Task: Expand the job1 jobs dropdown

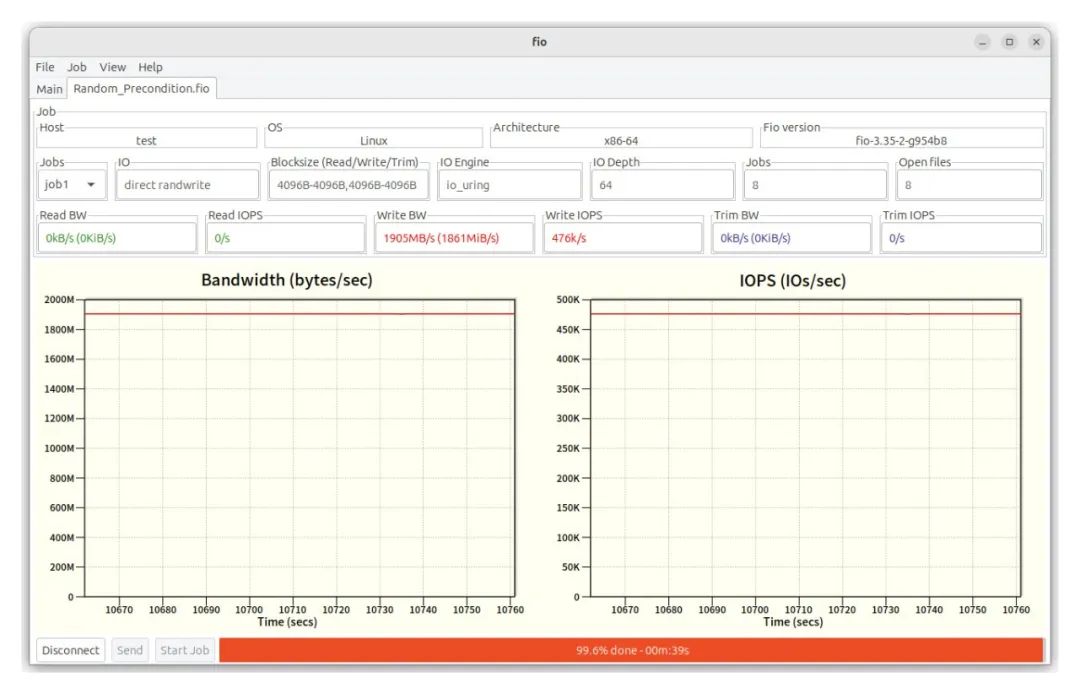Action: (x=72, y=185)
